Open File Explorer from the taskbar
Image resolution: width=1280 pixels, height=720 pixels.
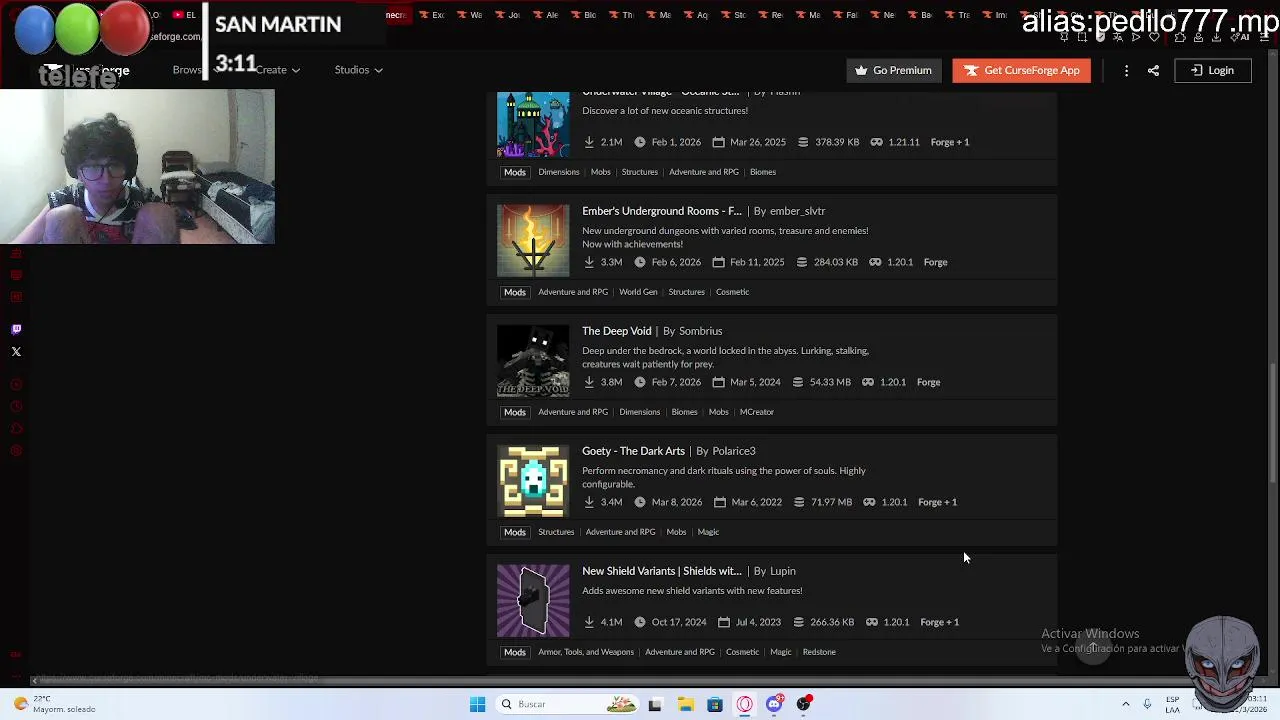click(x=685, y=704)
